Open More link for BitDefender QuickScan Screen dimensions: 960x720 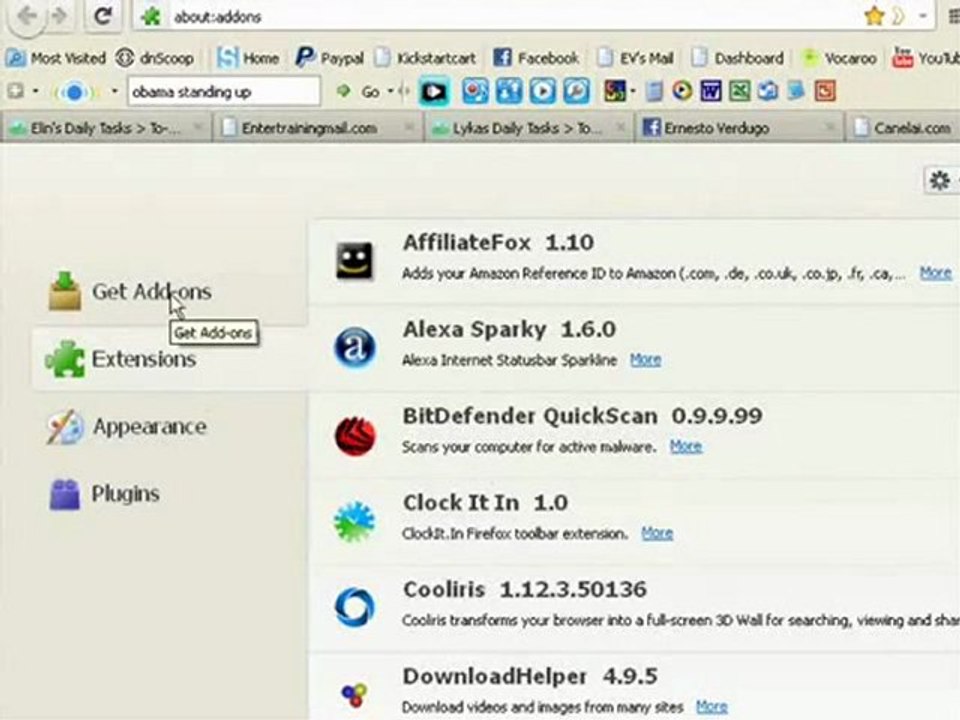[686, 447]
